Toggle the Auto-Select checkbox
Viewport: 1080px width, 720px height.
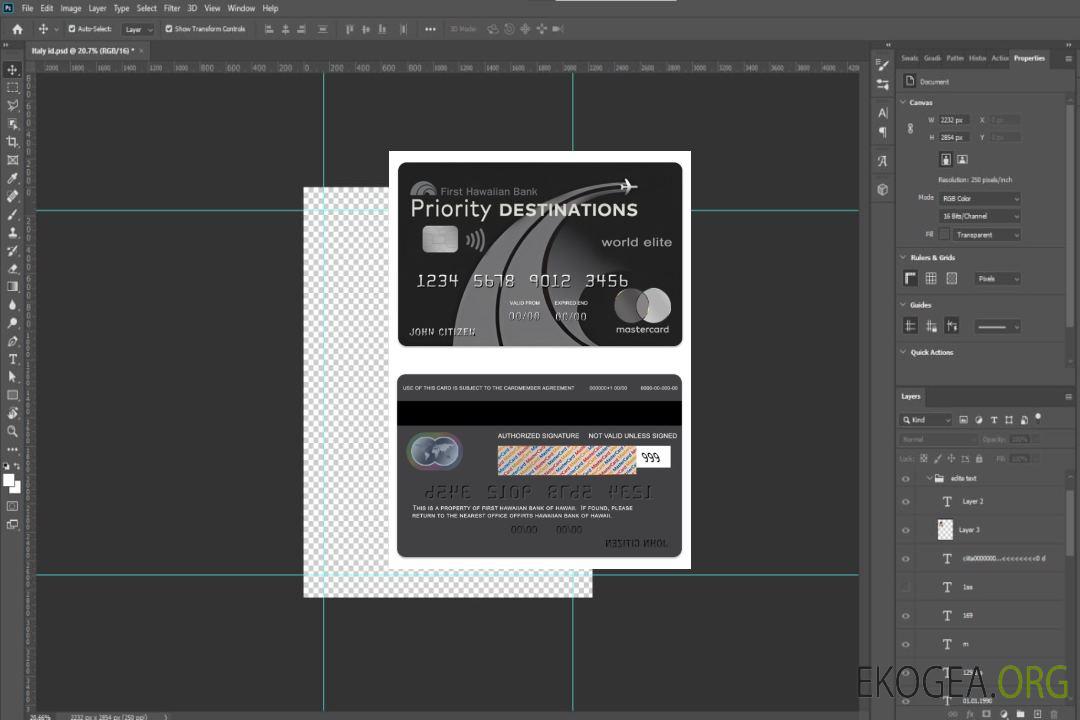[x=70, y=29]
